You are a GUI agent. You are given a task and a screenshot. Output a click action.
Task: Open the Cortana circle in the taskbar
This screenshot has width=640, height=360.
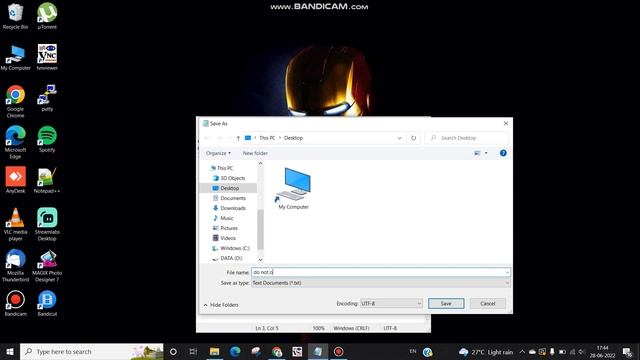tap(173, 351)
